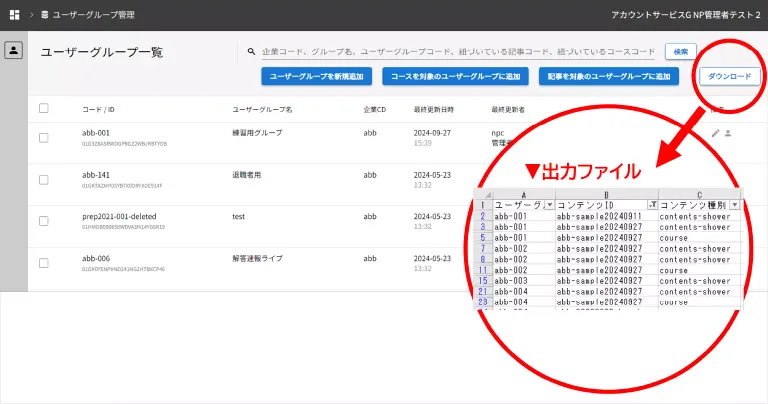Click company code abb in abb-141 row
The image size is (768, 404).
click(370, 175)
